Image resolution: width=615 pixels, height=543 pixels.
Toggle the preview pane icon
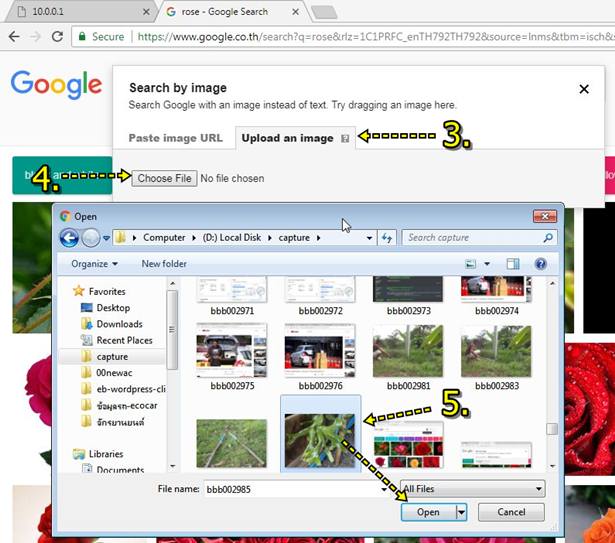[513, 264]
